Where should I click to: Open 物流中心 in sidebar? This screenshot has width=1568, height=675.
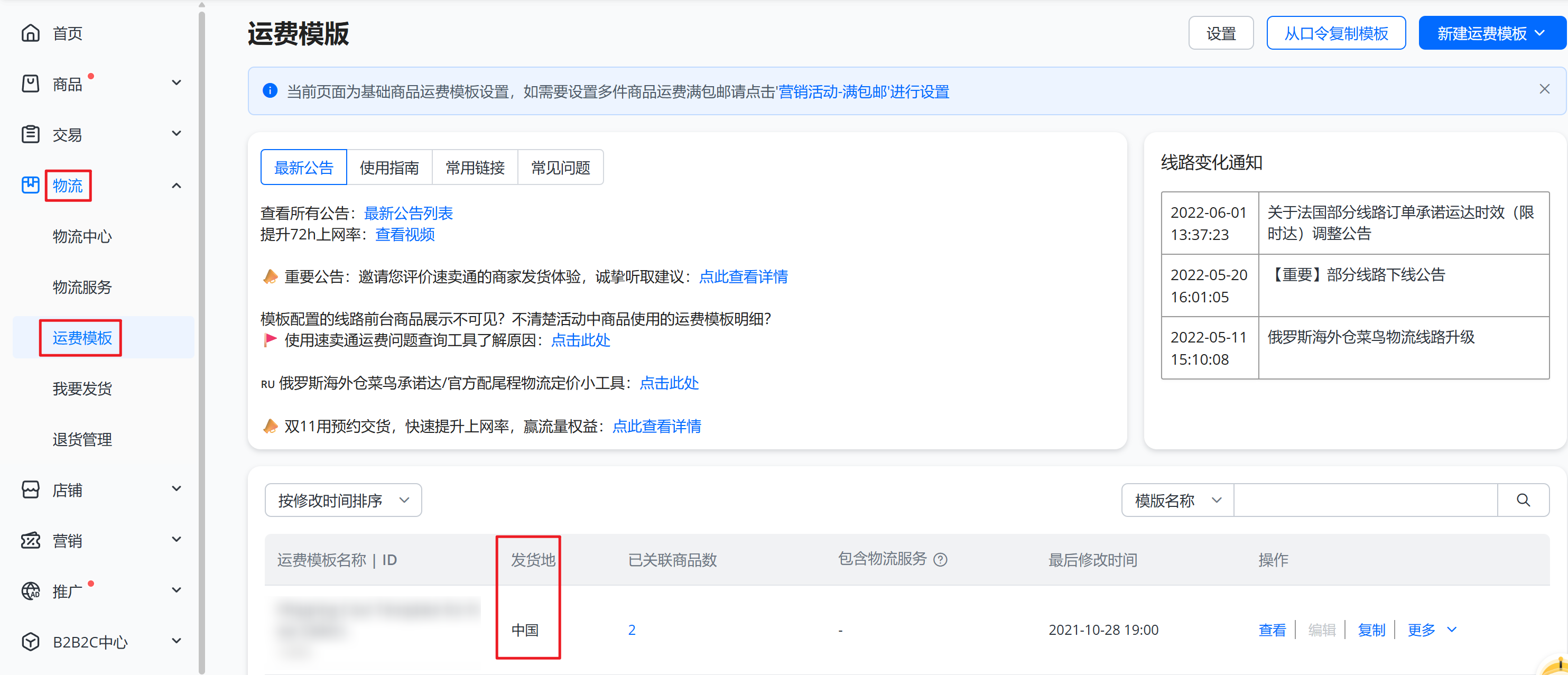coord(82,236)
